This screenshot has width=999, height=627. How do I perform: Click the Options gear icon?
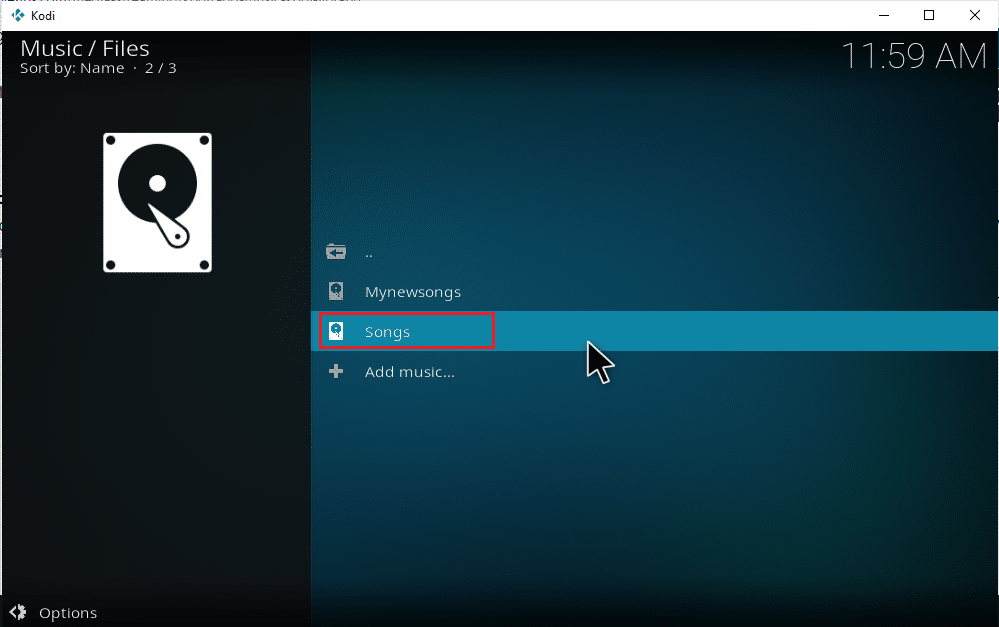point(18,612)
